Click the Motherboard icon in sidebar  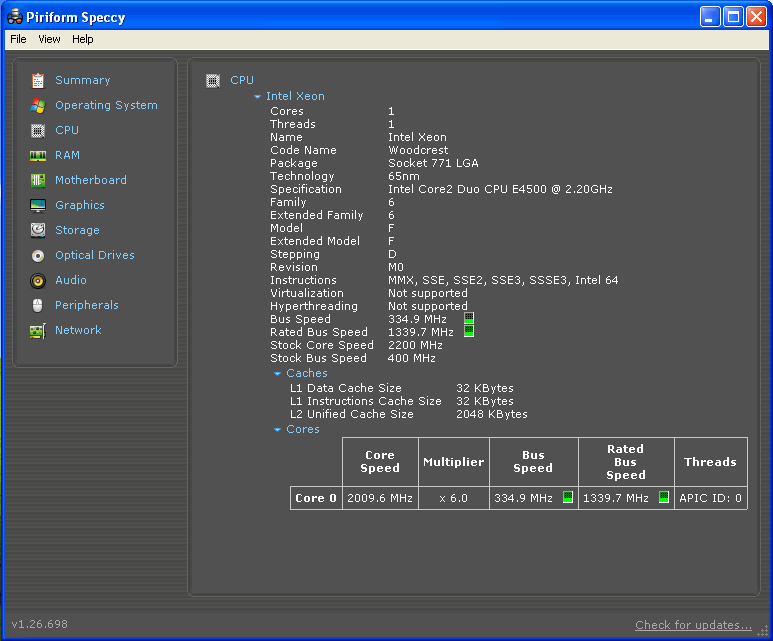pyautogui.click(x=38, y=180)
